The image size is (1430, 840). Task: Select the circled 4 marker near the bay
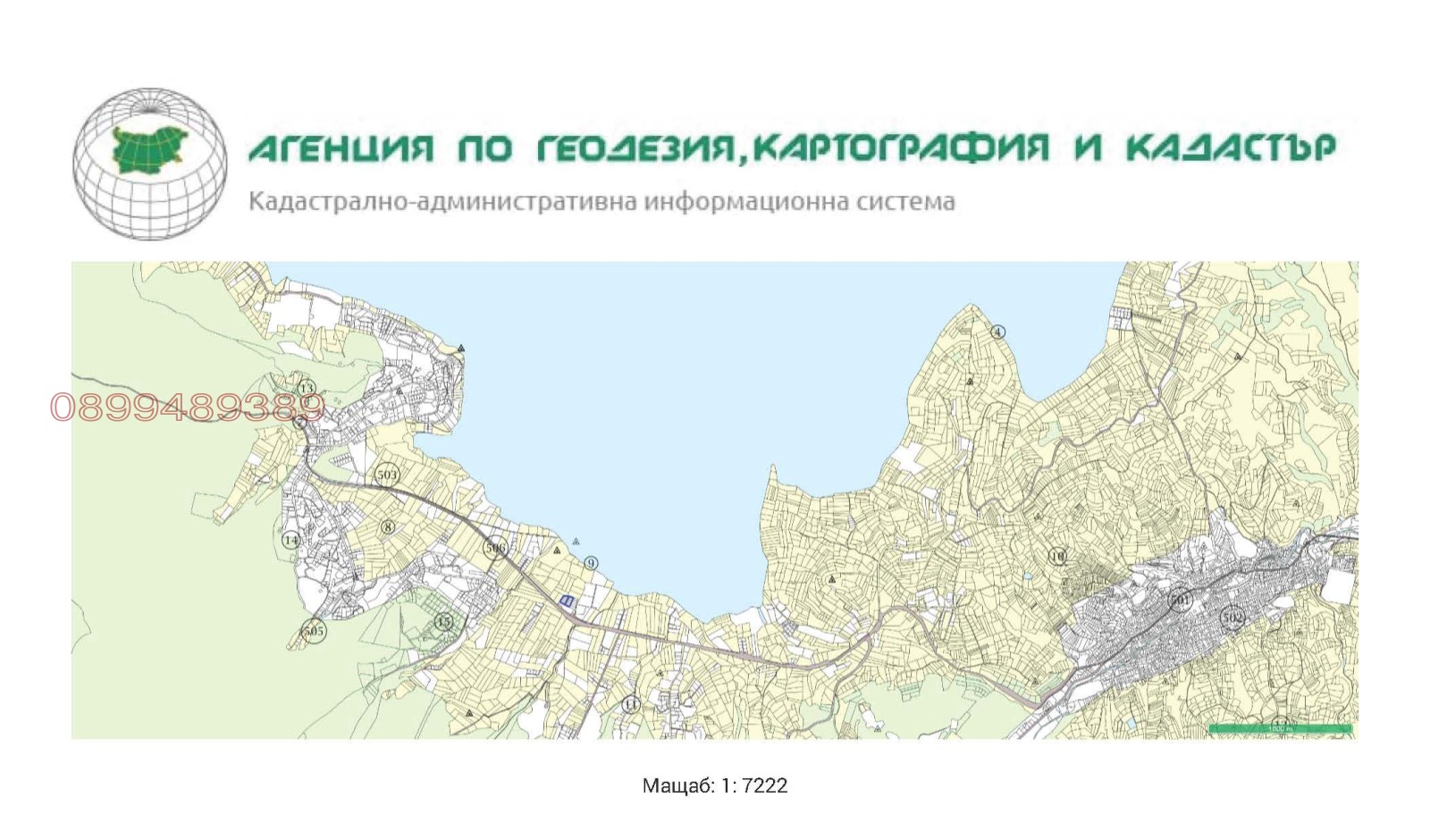point(998,330)
